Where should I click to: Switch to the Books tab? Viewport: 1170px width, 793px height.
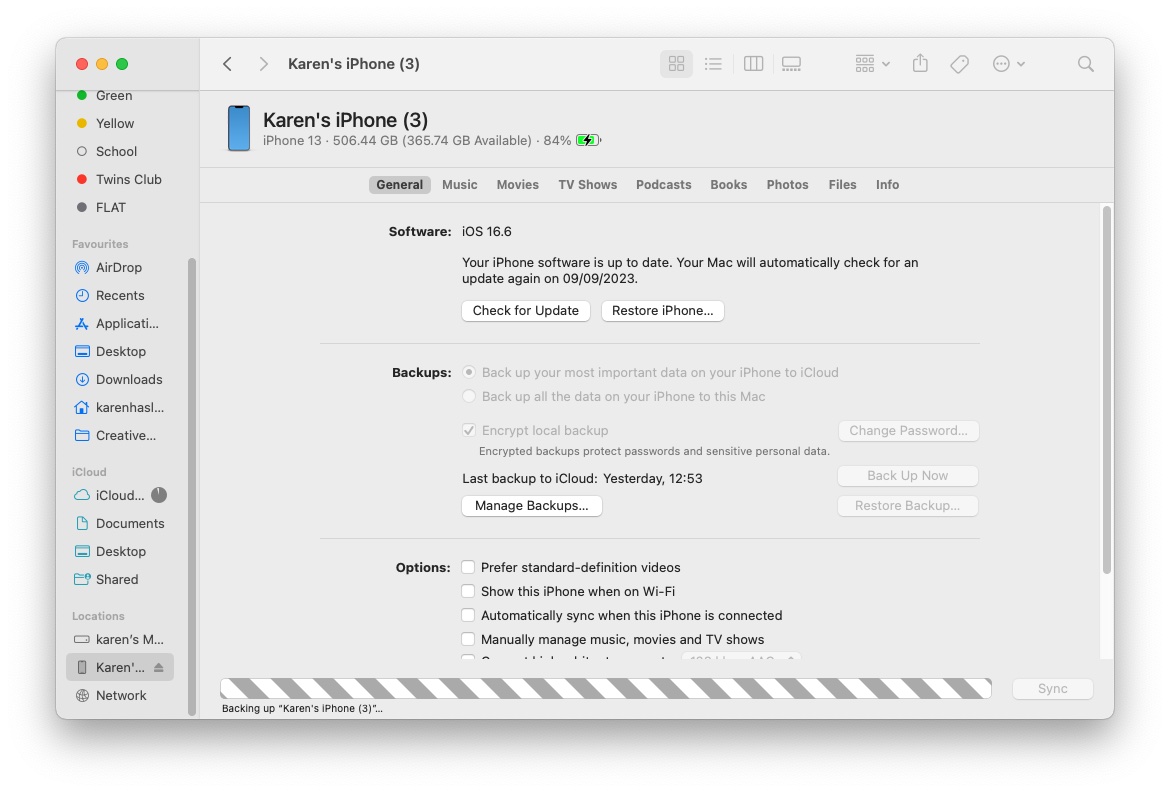point(728,184)
